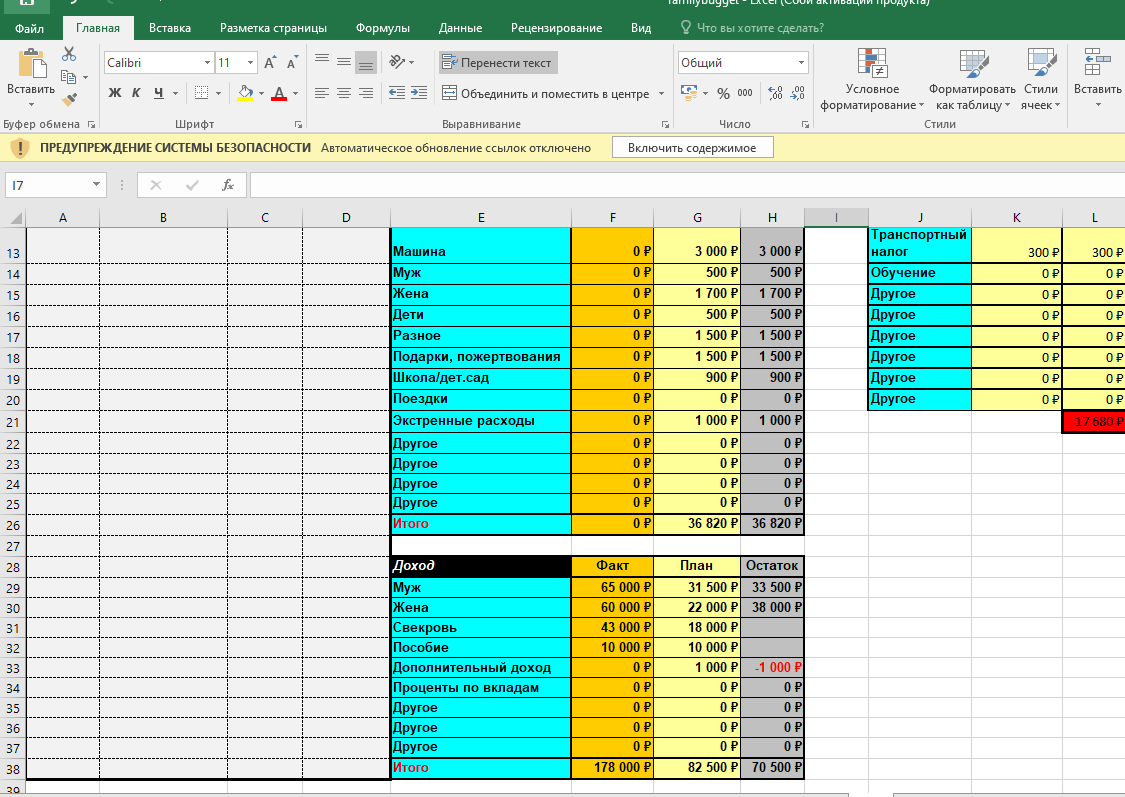Screen dimensions: 1125x797
Task: Switch to the Формулы ribbon tab
Action: pos(383,28)
